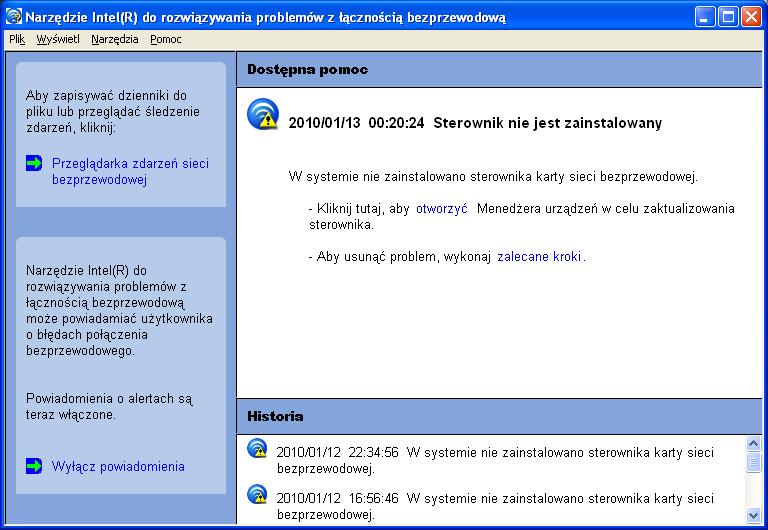This screenshot has width=768, height=530.
Task: Select history entry dated 2010/01/12 22:34:56
Action: pyautogui.click(x=495, y=460)
